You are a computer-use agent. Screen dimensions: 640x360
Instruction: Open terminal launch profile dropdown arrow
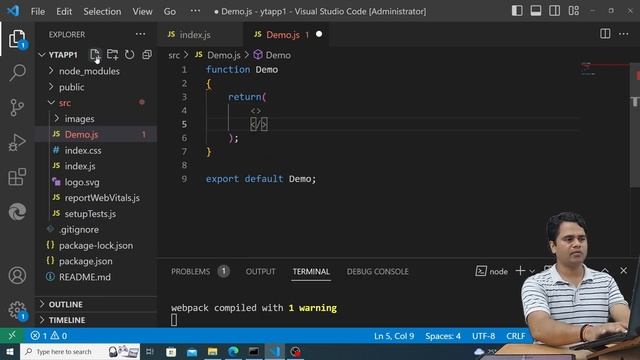coord(532,271)
